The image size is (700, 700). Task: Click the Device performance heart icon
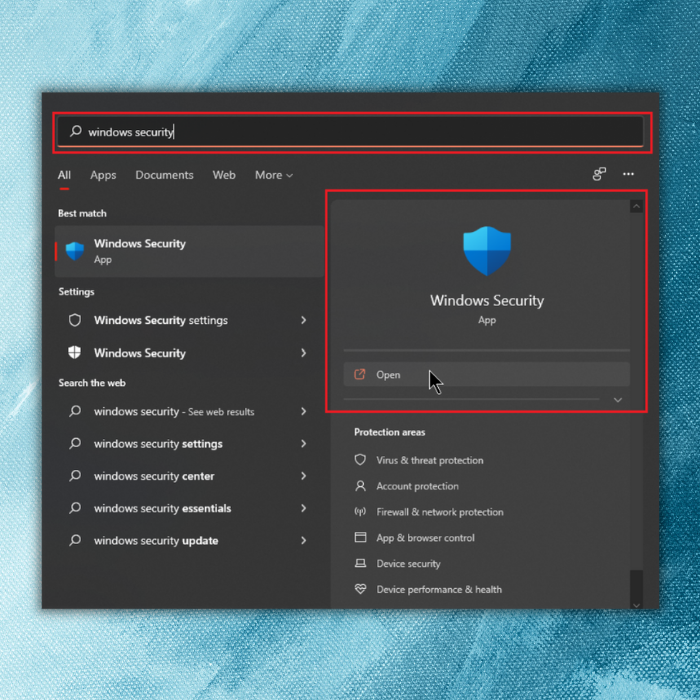click(x=360, y=589)
